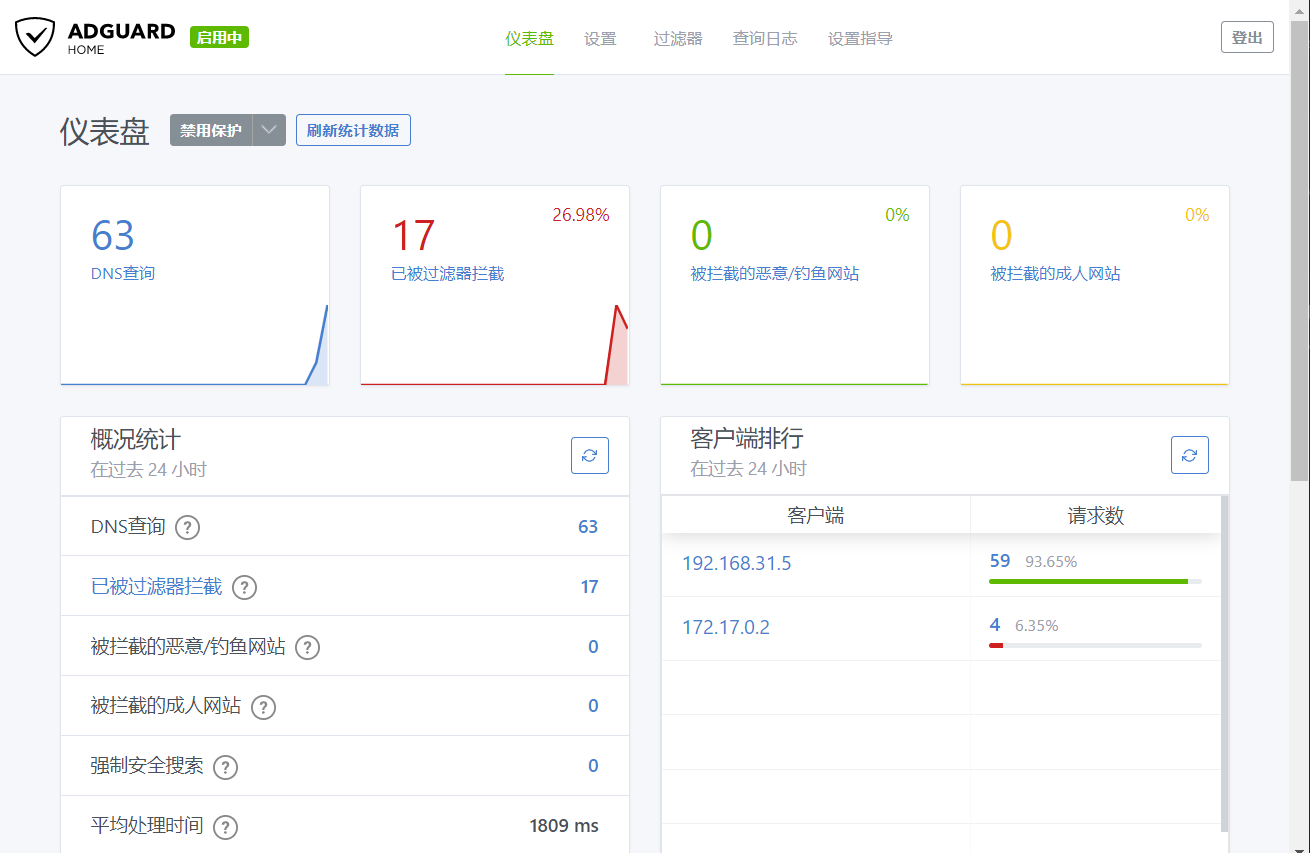
Task: Open the 设置指导 tab
Action: [860, 38]
